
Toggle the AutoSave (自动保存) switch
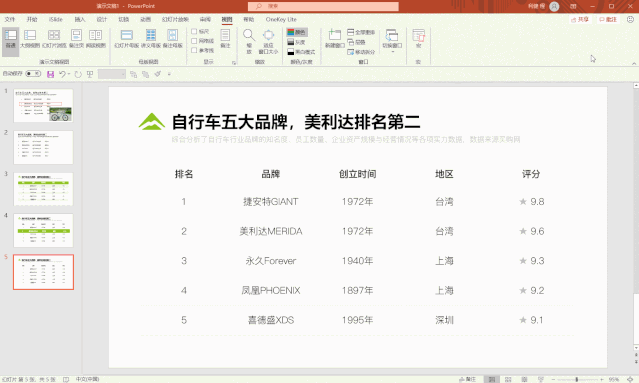33,74
